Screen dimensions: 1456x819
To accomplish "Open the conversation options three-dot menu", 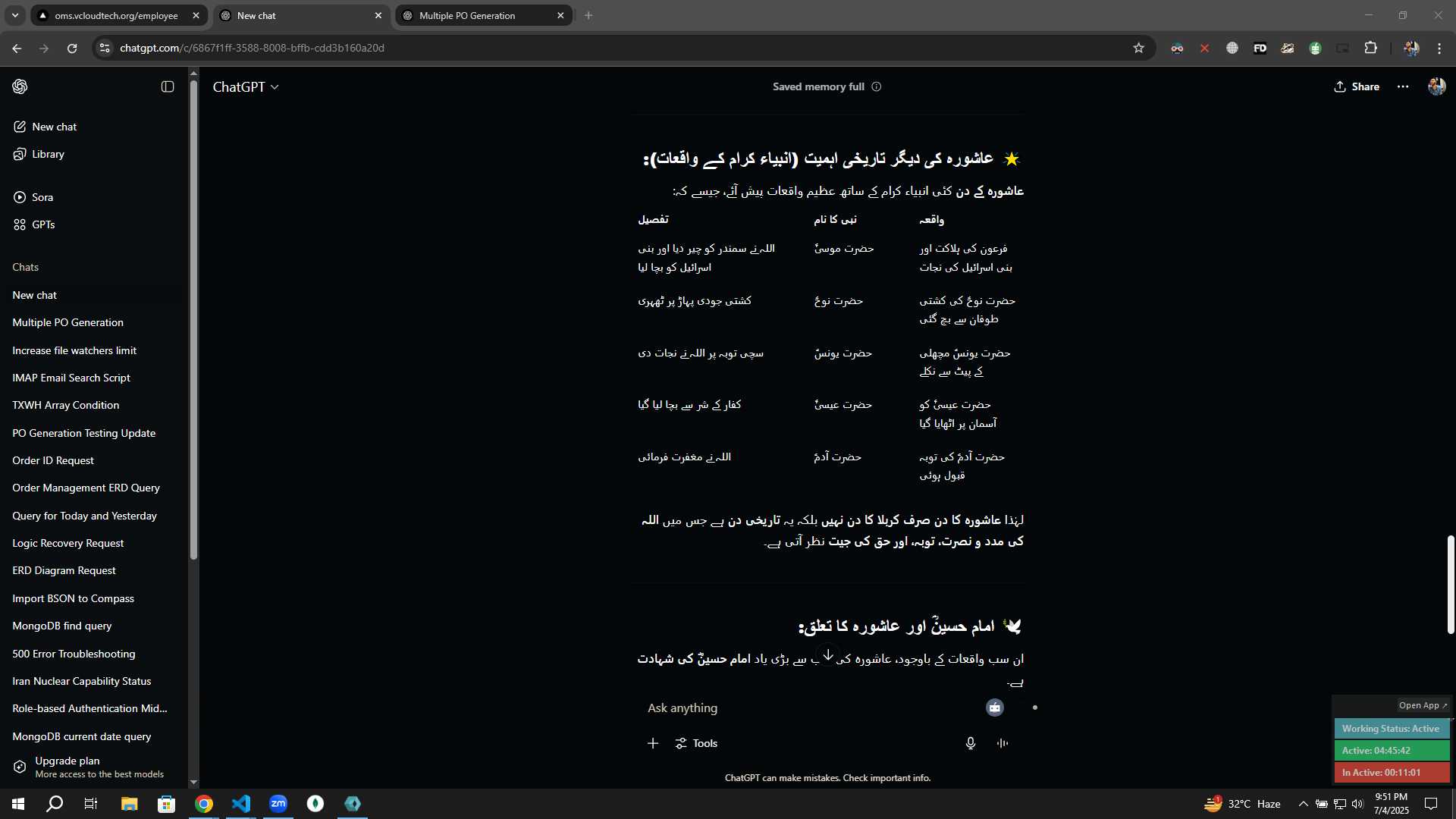I will pyautogui.click(x=1403, y=86).
